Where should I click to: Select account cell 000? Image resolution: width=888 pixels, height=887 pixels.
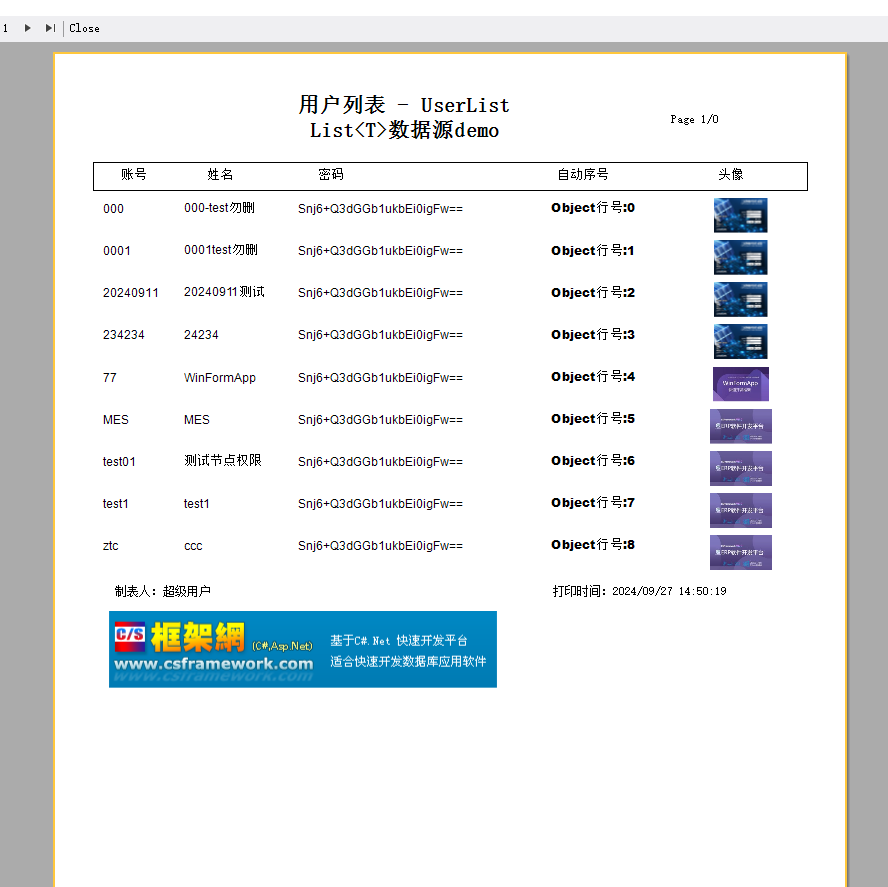click(x=113, y=208)
